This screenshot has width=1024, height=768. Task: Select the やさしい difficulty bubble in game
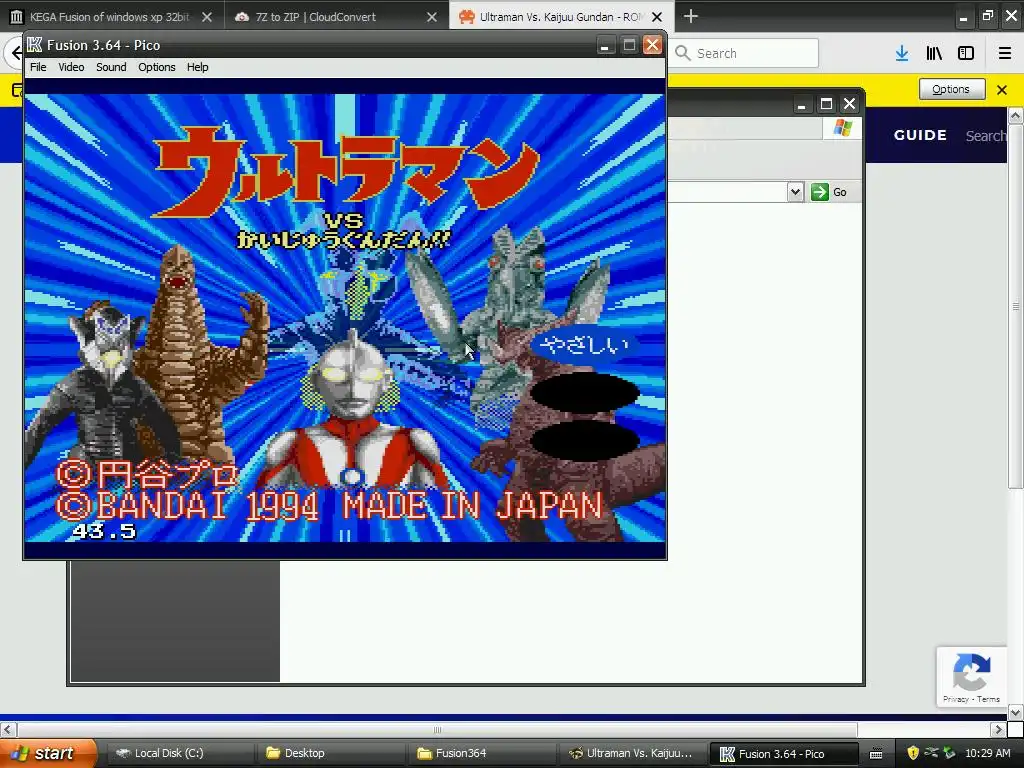[585, 345]
